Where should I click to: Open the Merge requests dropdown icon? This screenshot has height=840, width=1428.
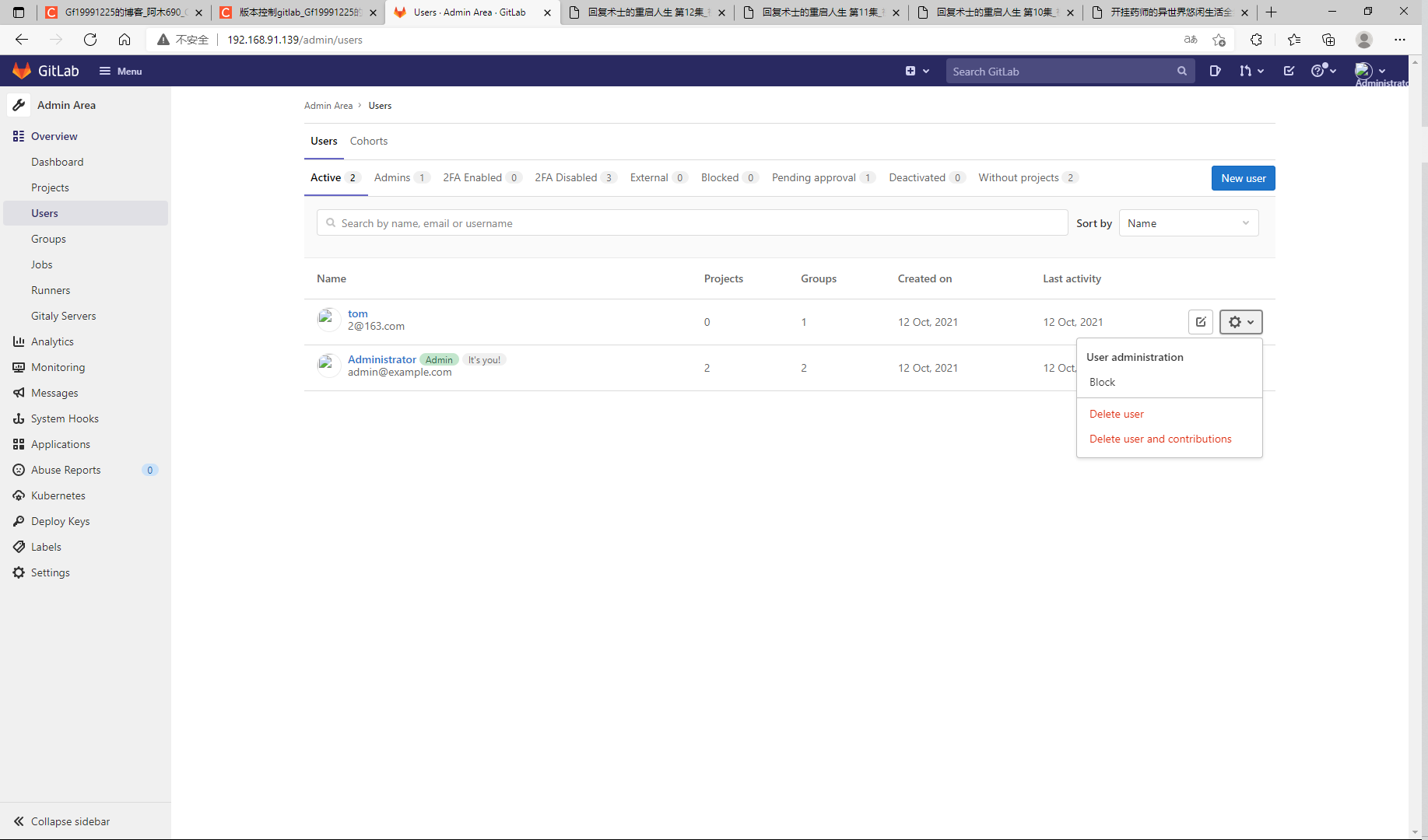pyautogui.click(x=1251, y=71)
